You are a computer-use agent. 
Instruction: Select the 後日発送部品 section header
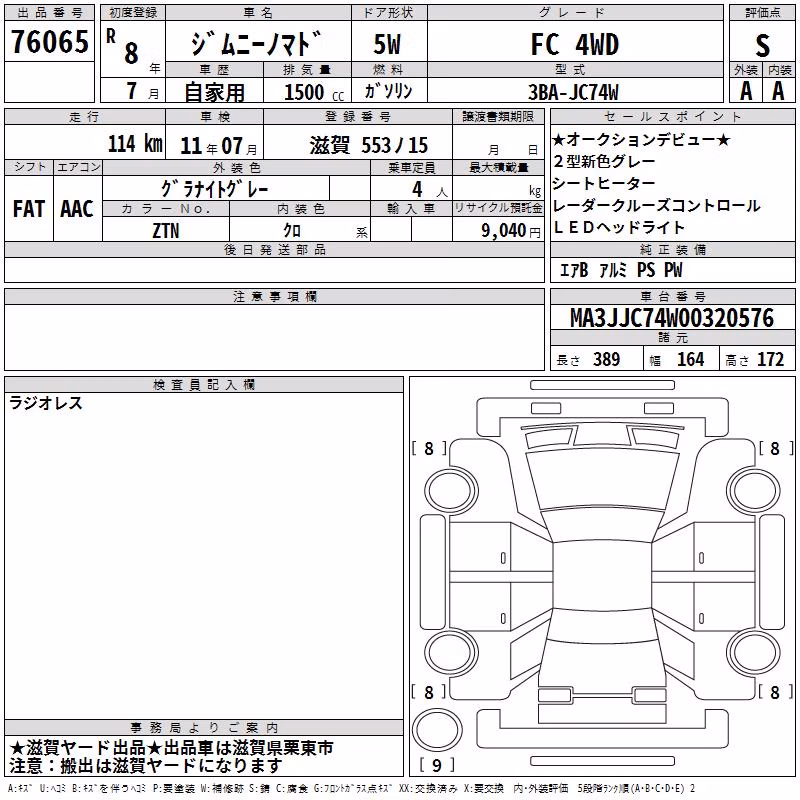275,249
